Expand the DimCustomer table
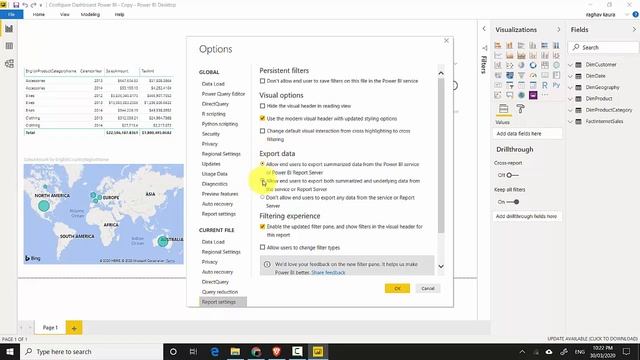640x360 pixels. (x=571, y=64)
